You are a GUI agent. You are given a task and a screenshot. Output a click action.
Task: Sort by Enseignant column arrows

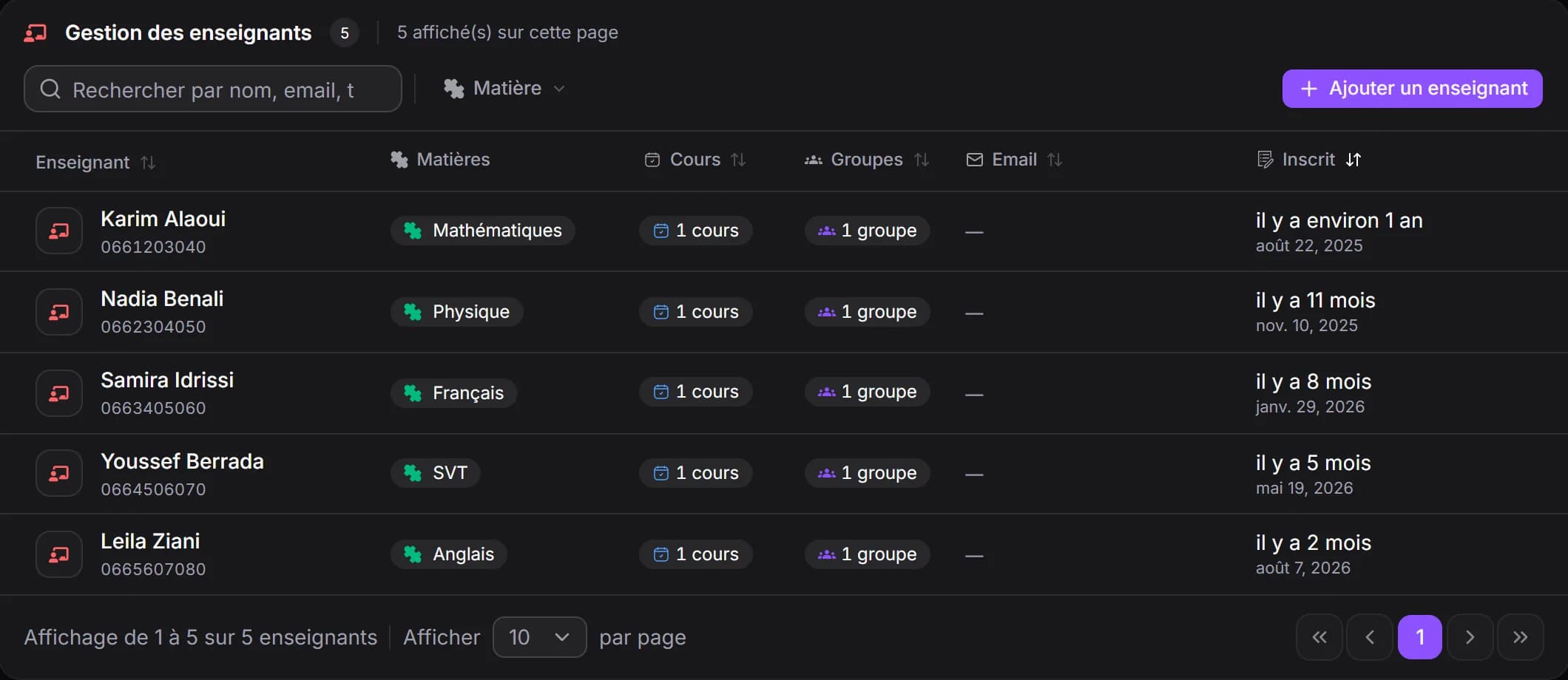point(148,163)
